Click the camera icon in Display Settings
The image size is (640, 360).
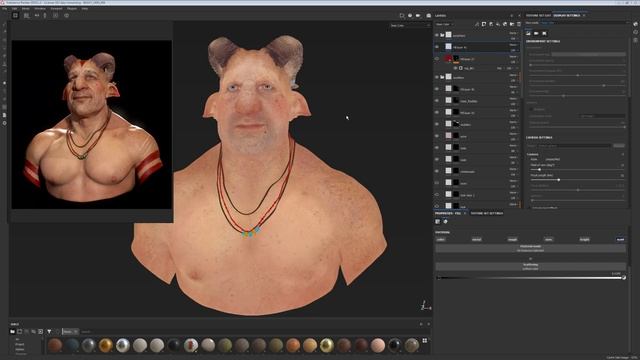(x=536, y=33)
